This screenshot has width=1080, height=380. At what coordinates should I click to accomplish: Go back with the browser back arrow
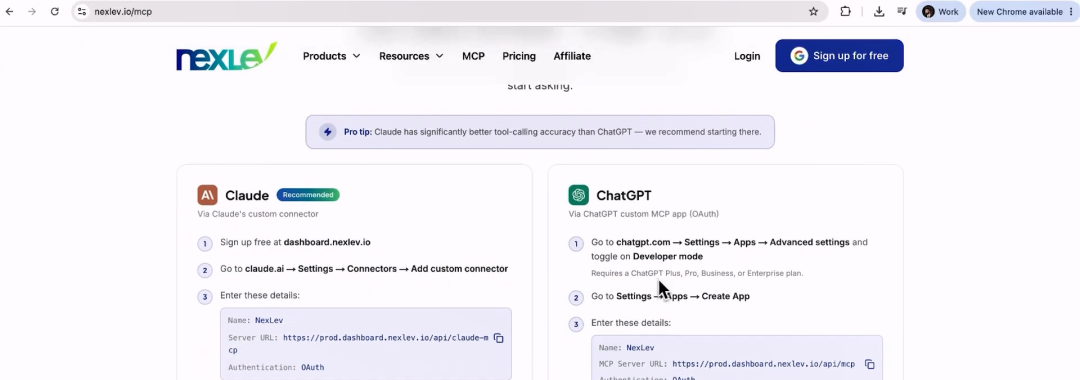(x=10, y=12)
